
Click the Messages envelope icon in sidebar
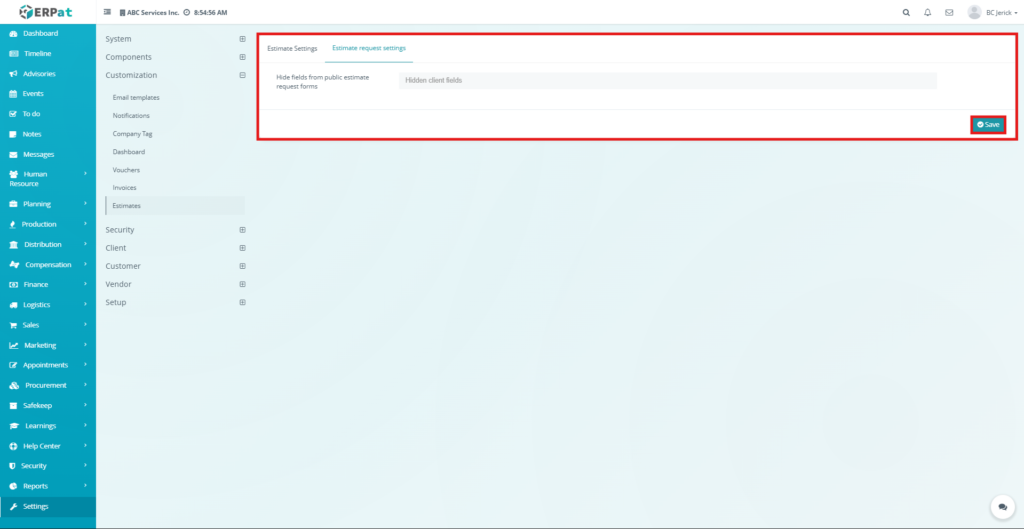13,155
